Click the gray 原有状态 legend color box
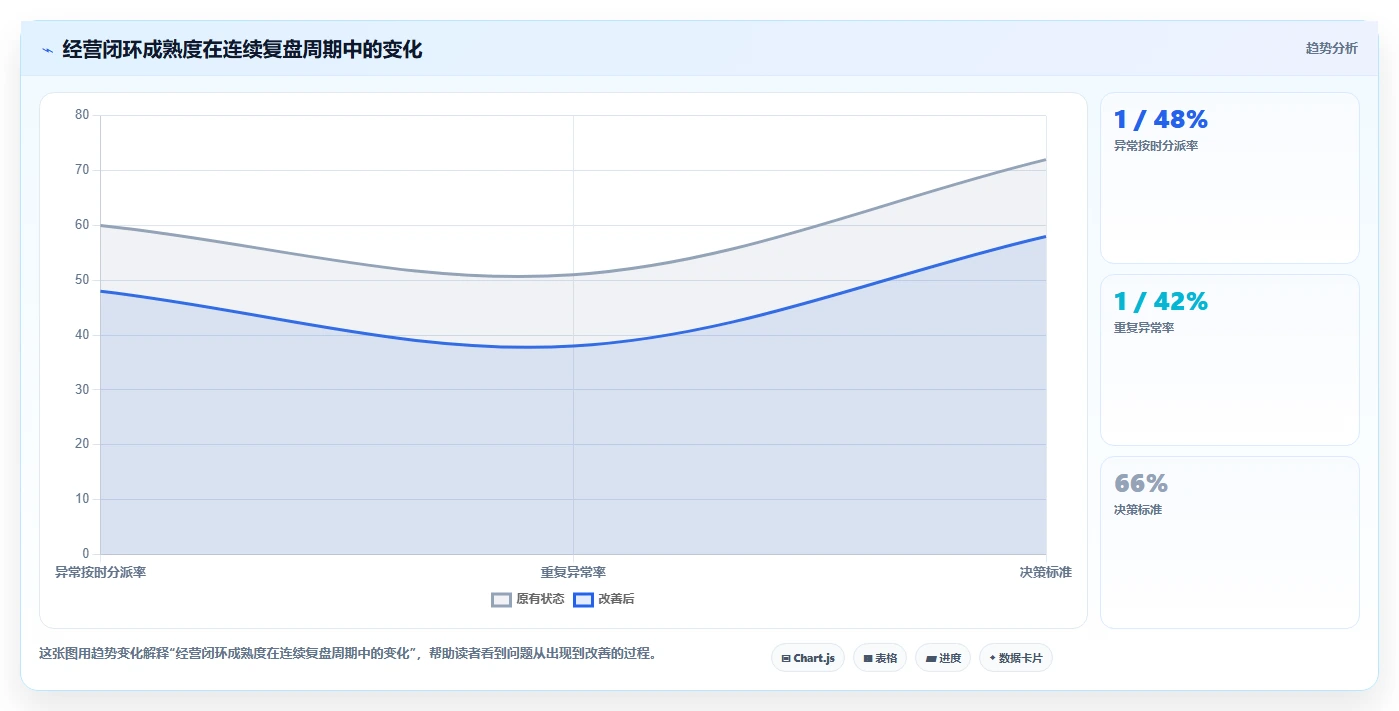The width and height of the screenshot is (1399, 711). 502,600
